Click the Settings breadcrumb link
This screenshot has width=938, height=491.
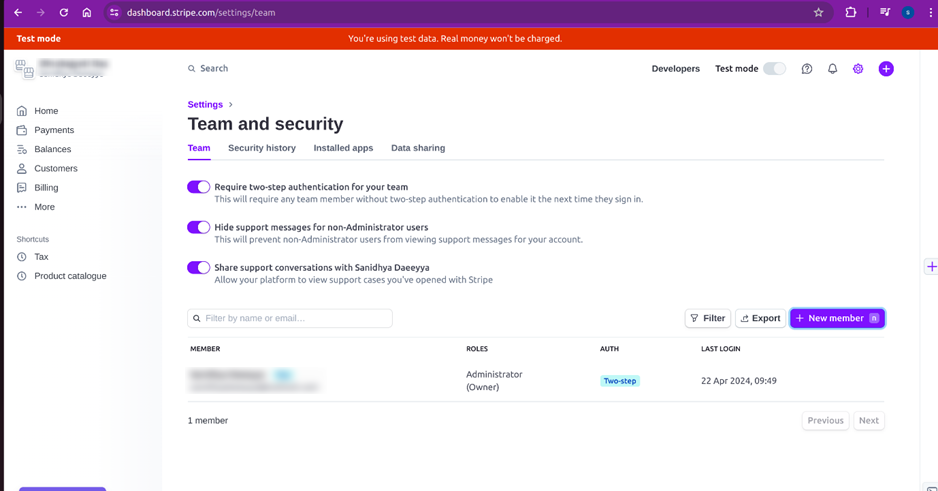[205, 105]
